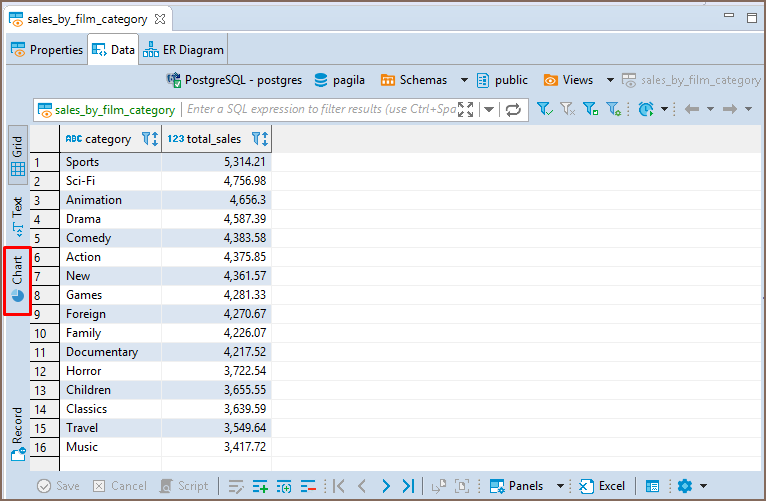Open the Views dropdown arrow
Viewport: 766px width, 501px height.
[x=607, y=80]
